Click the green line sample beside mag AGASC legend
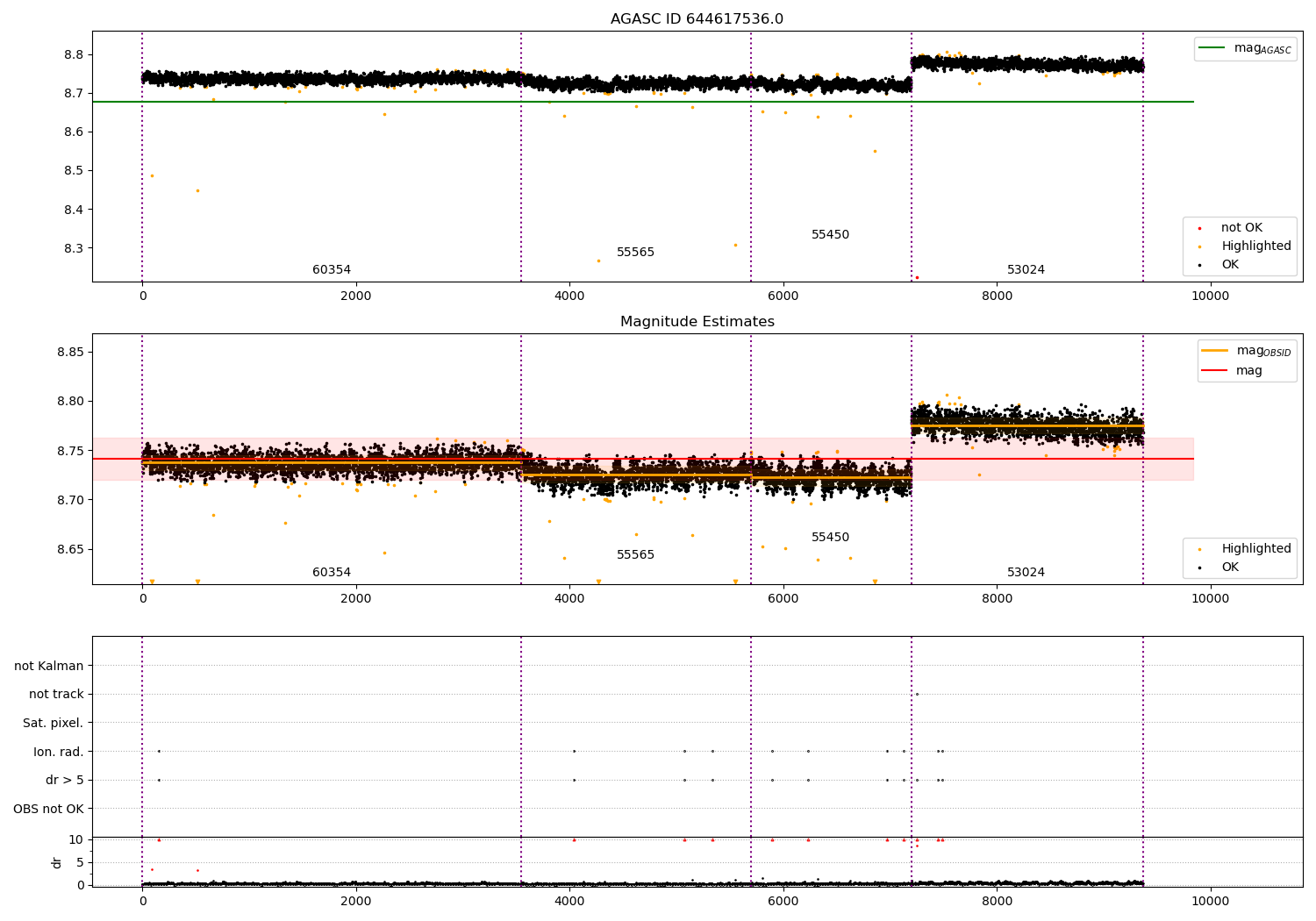The width and height of the screenshot is (1316, 921). tap(1212, 48)
